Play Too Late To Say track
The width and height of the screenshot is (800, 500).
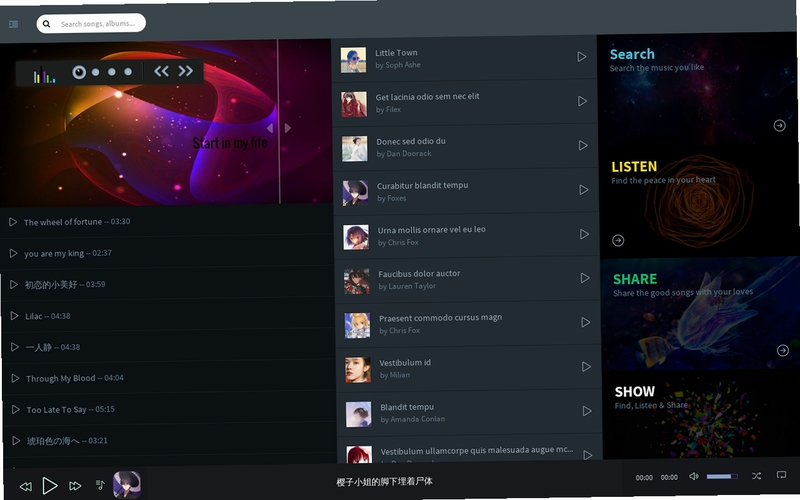point(16,409)
